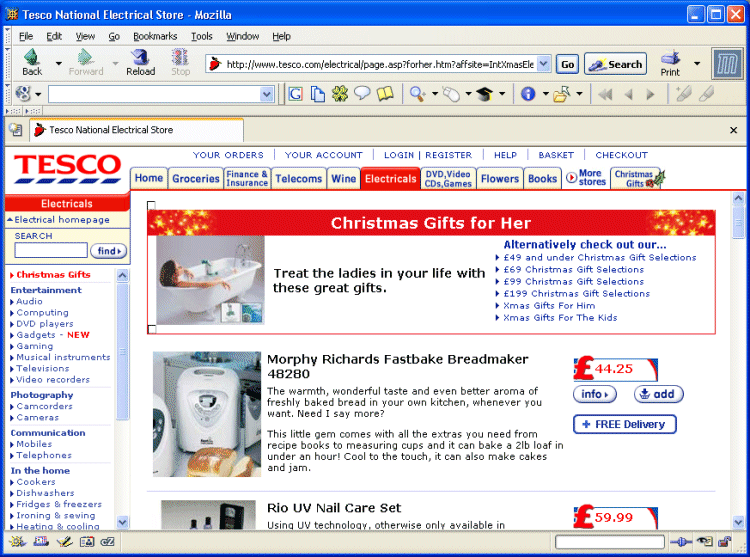Viewport: 750px width, 557px height.
Task: Open the File menu
Action: (26, 36)
